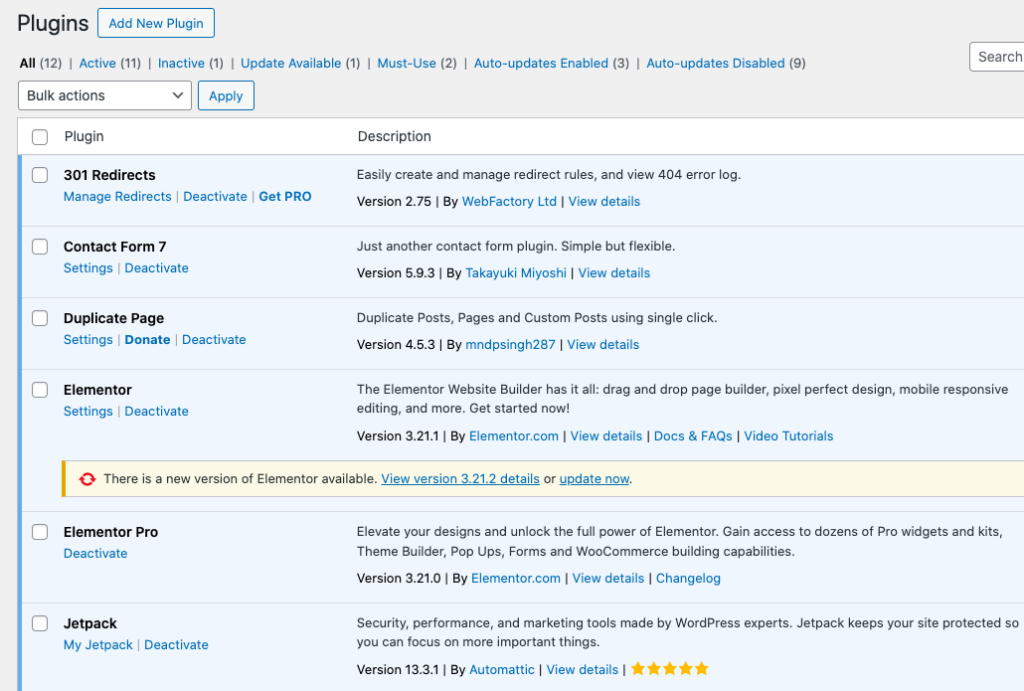View details for Contact Form 7

tap(614, 273)
